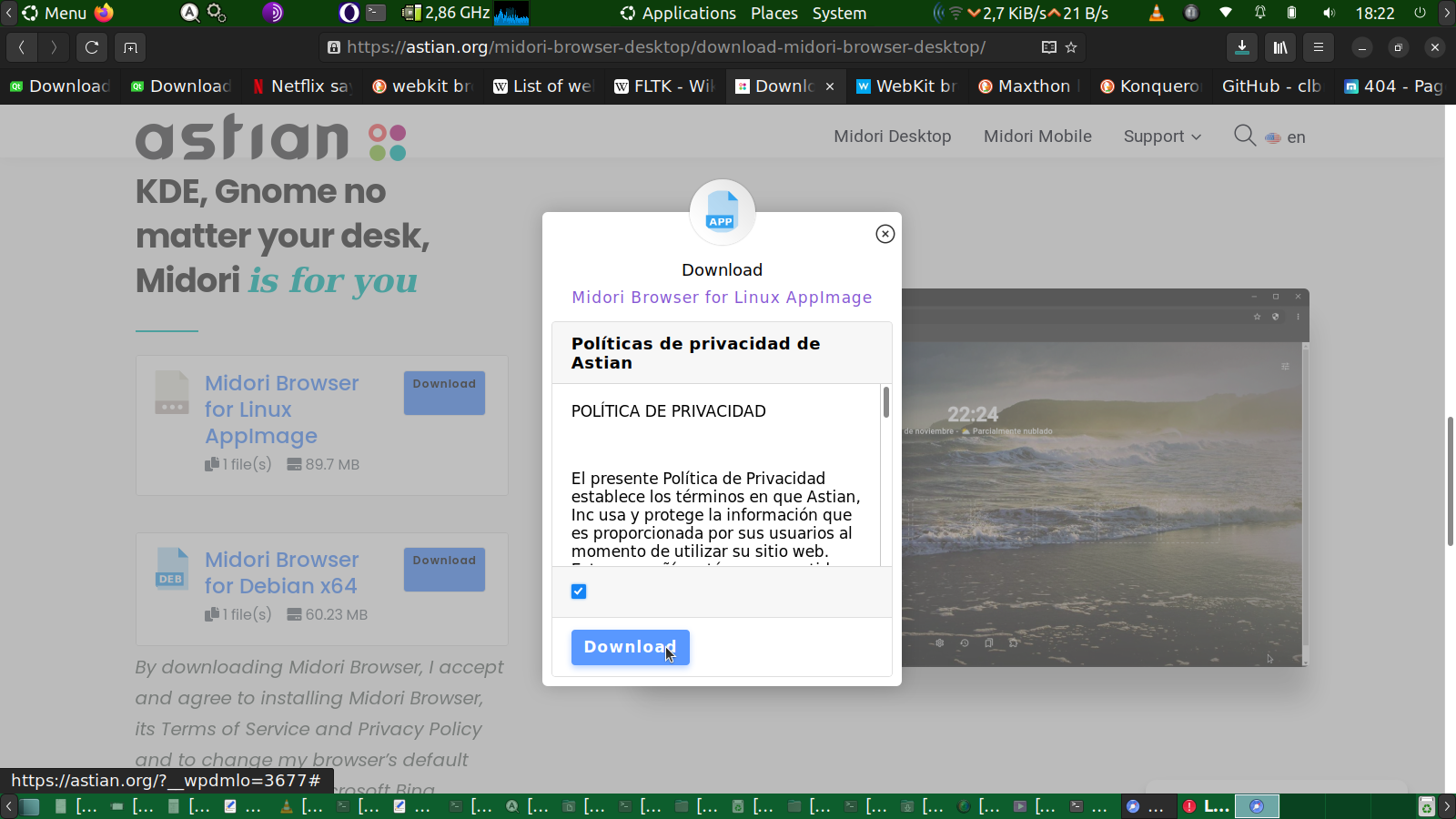Screen dimensions: 1456x819
Task: Untick the privacy policy acceptance checkbox
Action: coord(579,591)
